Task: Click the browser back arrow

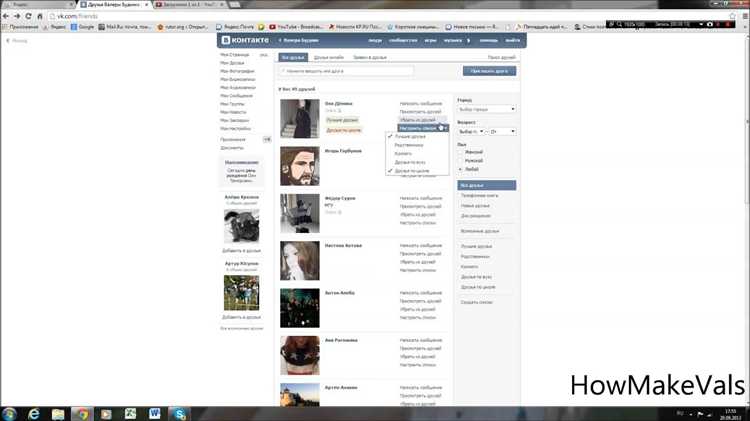Action: (x=6, y=16)
